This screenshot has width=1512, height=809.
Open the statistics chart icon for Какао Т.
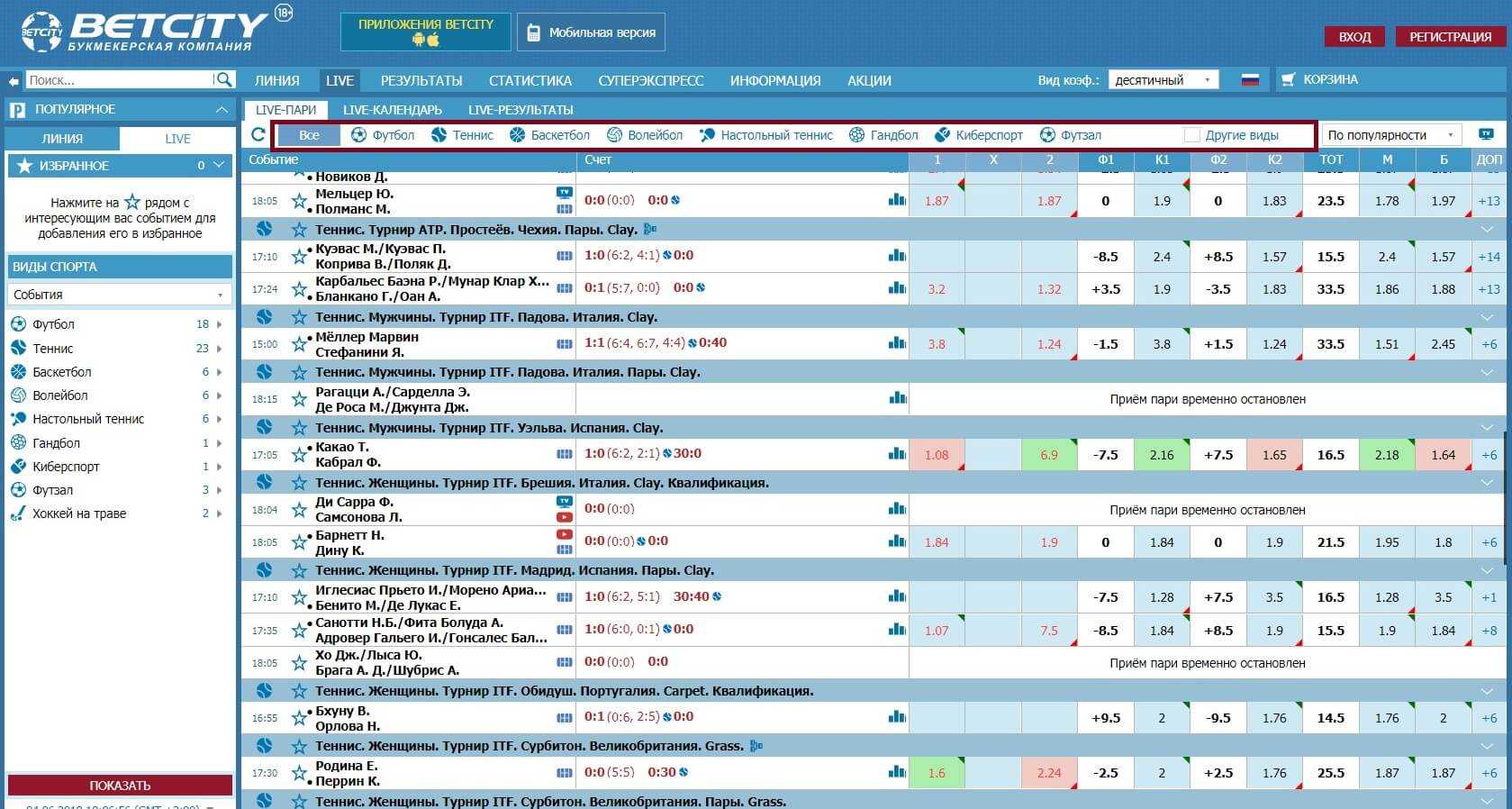click(x=897, y=454)
